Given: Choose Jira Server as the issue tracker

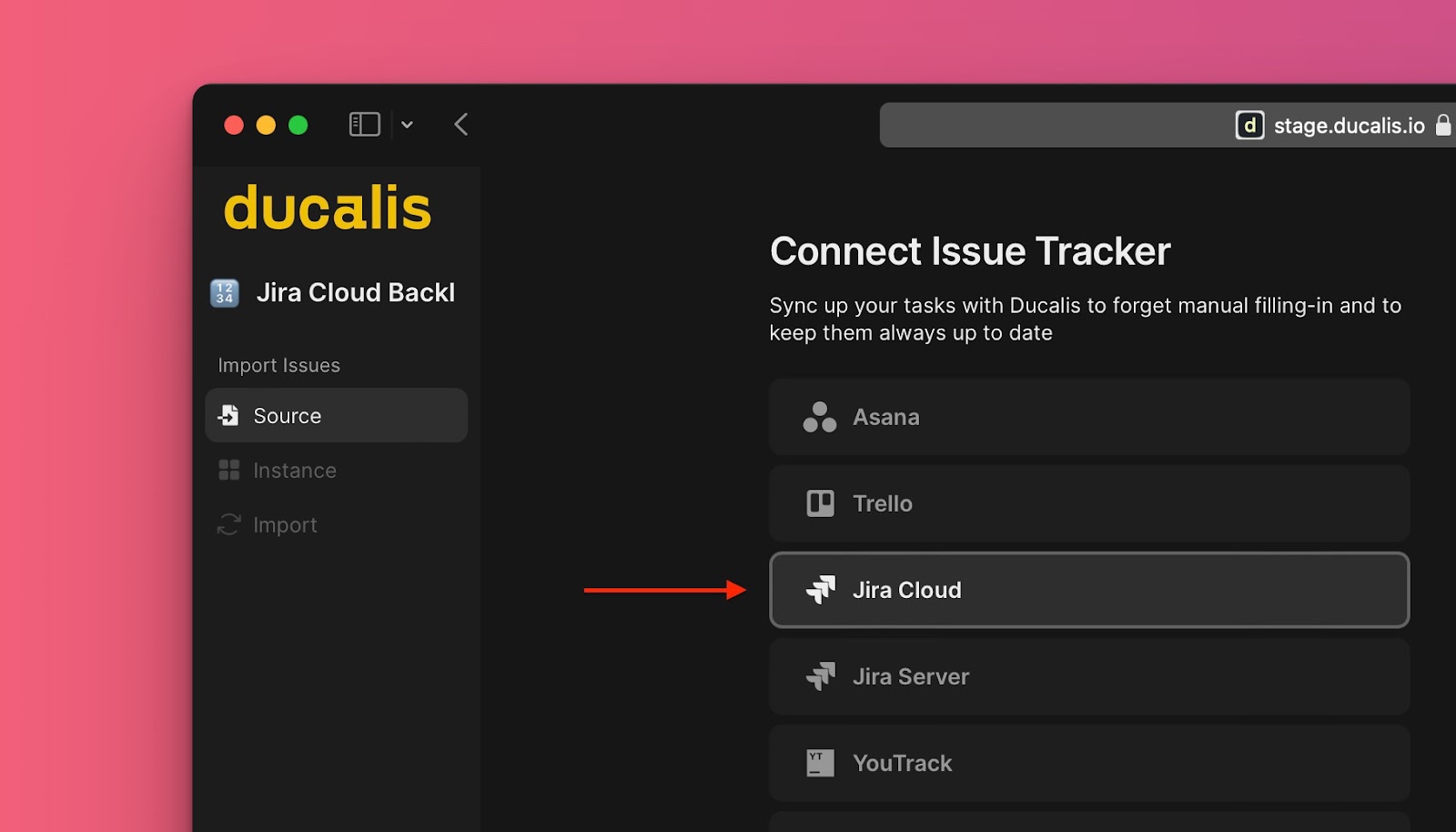Looking at the screenshot, I should pos(1089,676).
